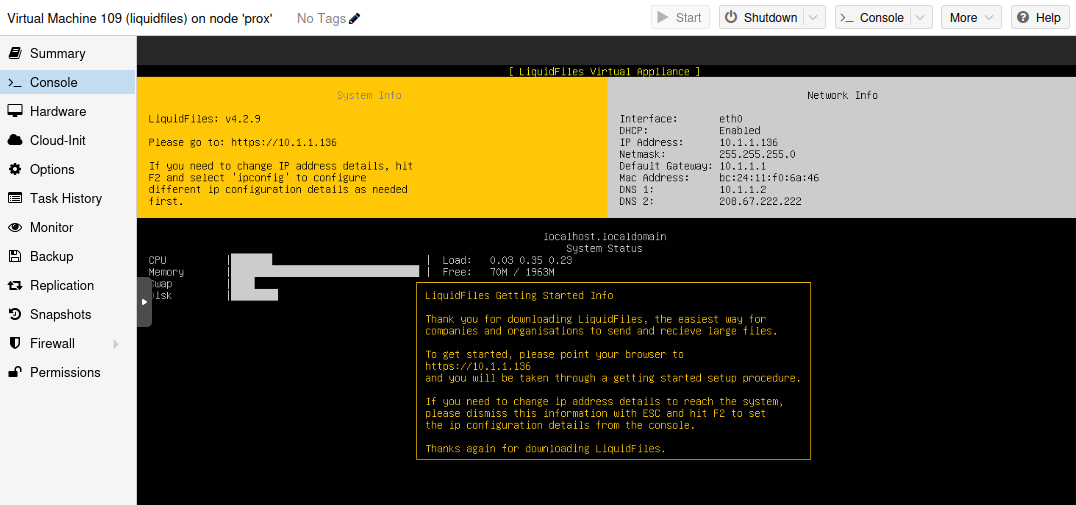This screenshot has width=1076, height=505.
Task: Click the Hardware monitor icon
Action: pos(14,111)
